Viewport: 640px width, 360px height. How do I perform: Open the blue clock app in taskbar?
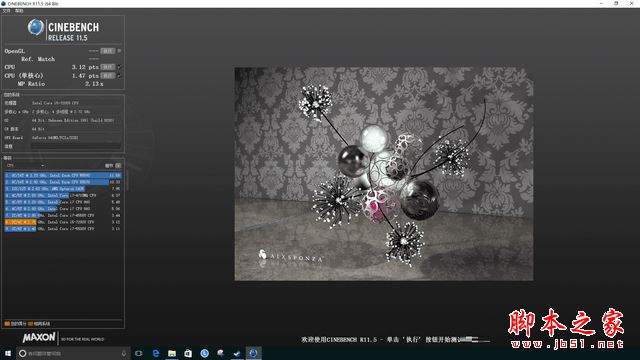204,353
